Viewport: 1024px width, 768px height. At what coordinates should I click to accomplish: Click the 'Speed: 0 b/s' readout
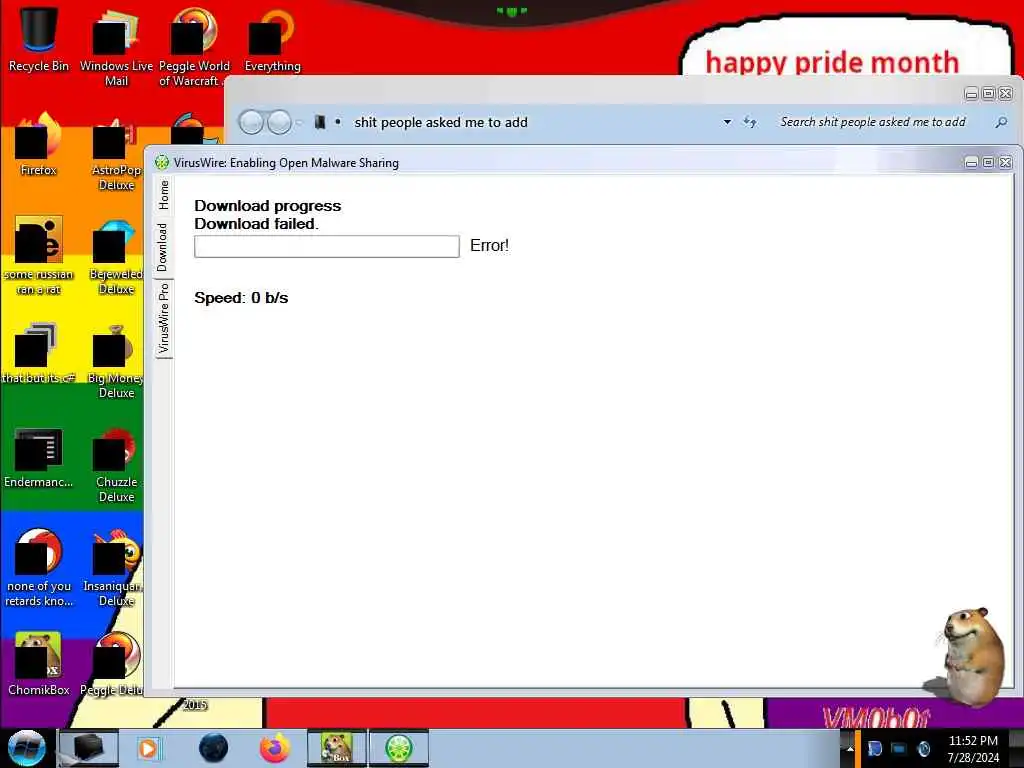point(241,298)
